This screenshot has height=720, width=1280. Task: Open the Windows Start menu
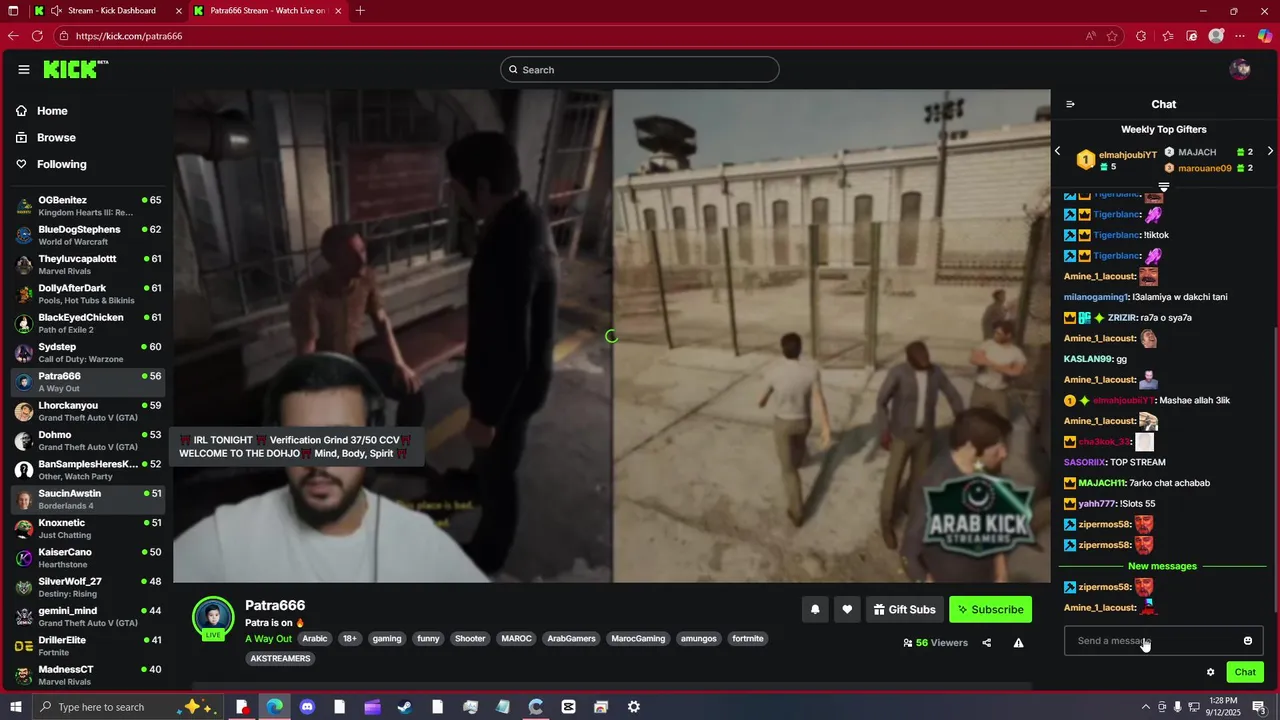point(14,707)
